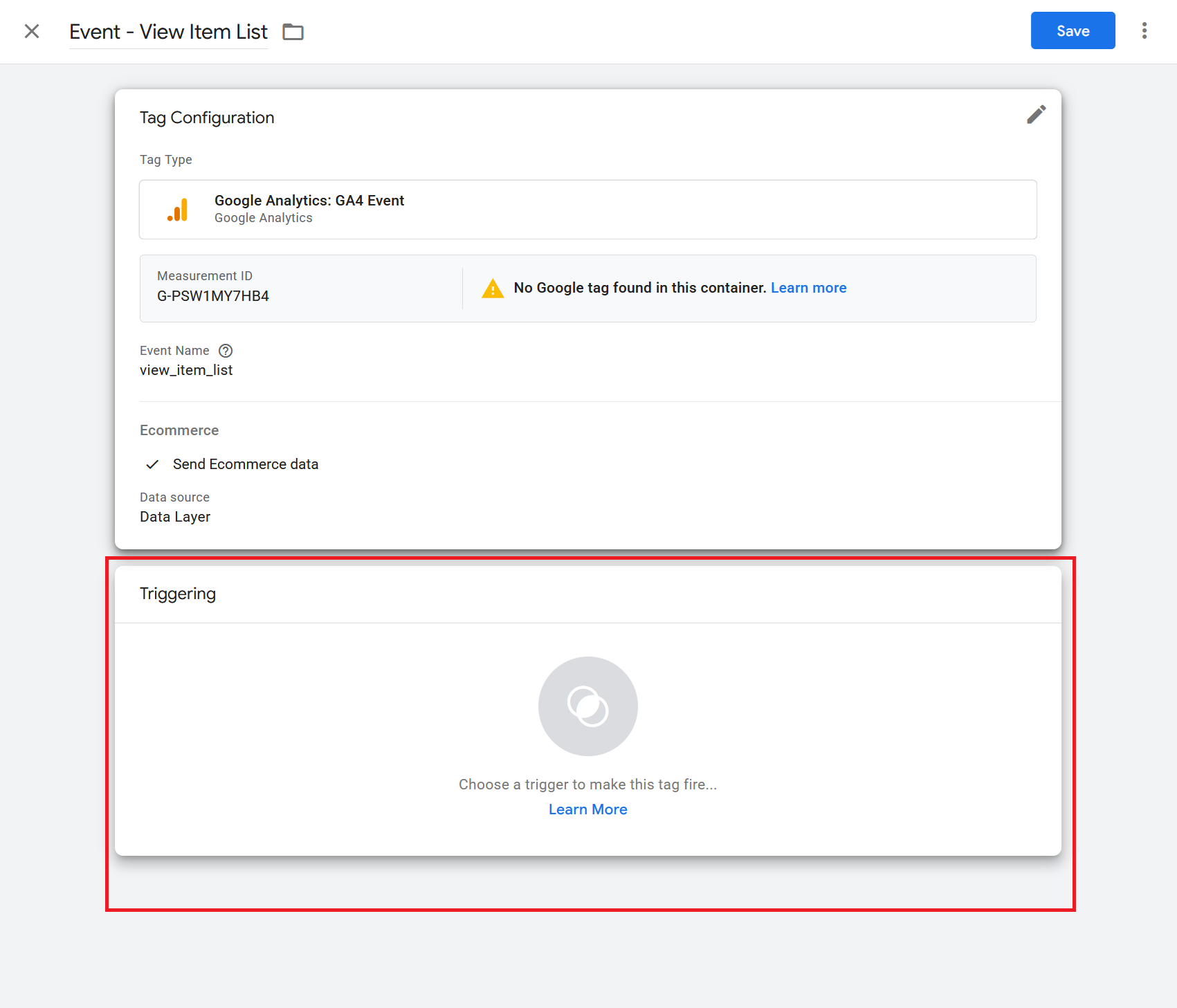Image resolution: width=1177 pixels, height=1008 pixels.
Task: Rename the tag title Event - View Item List
Action: pos(168,32)
